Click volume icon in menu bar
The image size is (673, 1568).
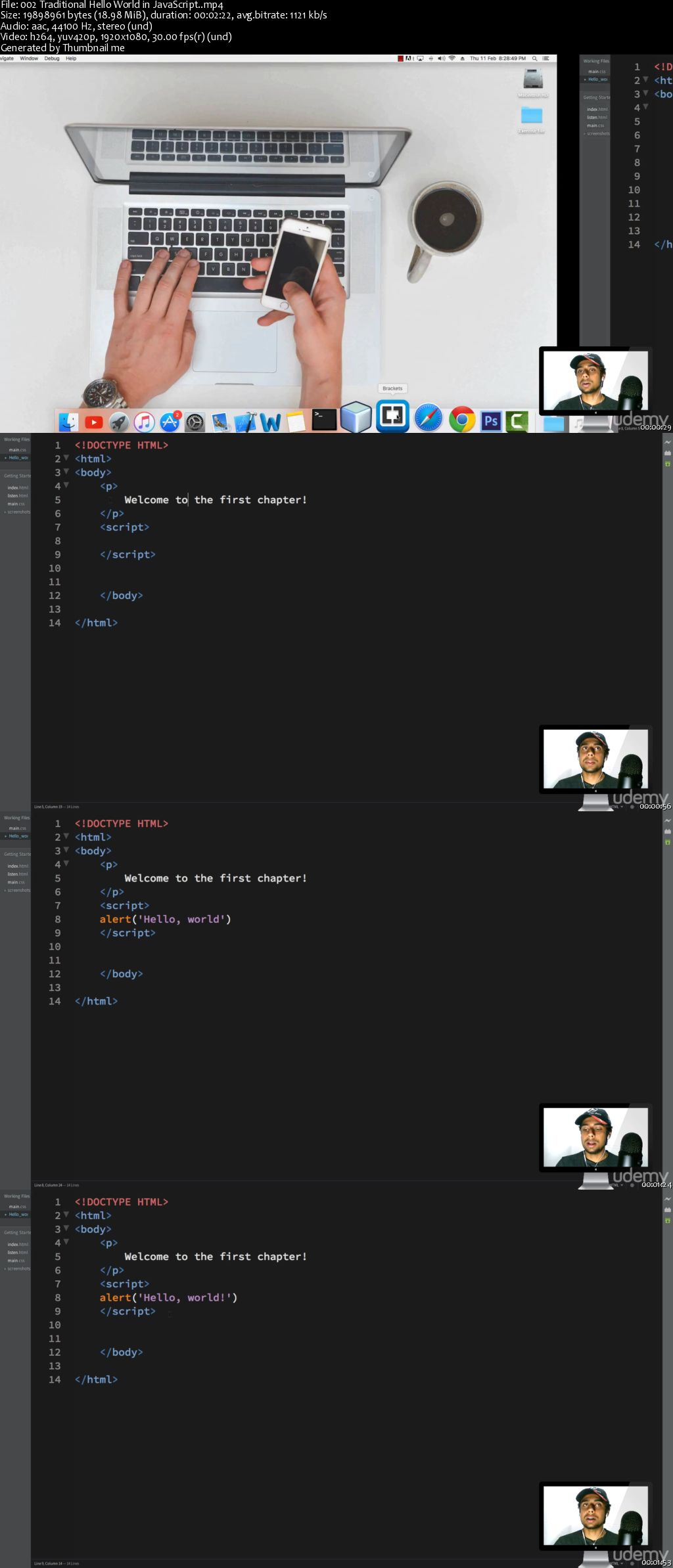click(442, 58)
